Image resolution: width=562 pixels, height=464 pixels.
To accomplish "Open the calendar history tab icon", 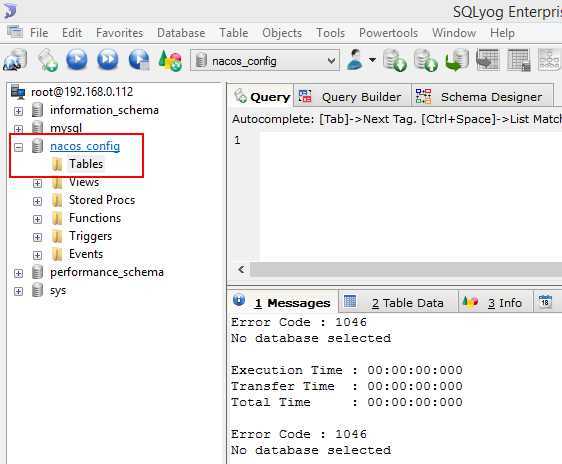I will [x=545, y=302].
